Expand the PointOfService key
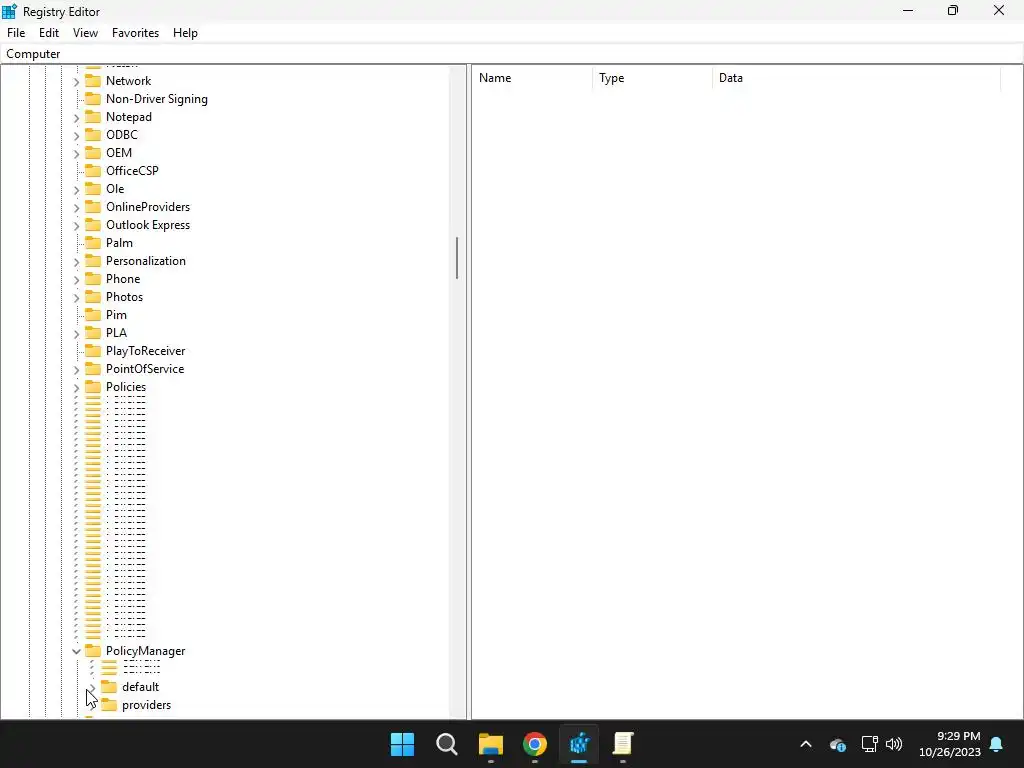Screen dimensions: 1024x768 click(76, 370)
